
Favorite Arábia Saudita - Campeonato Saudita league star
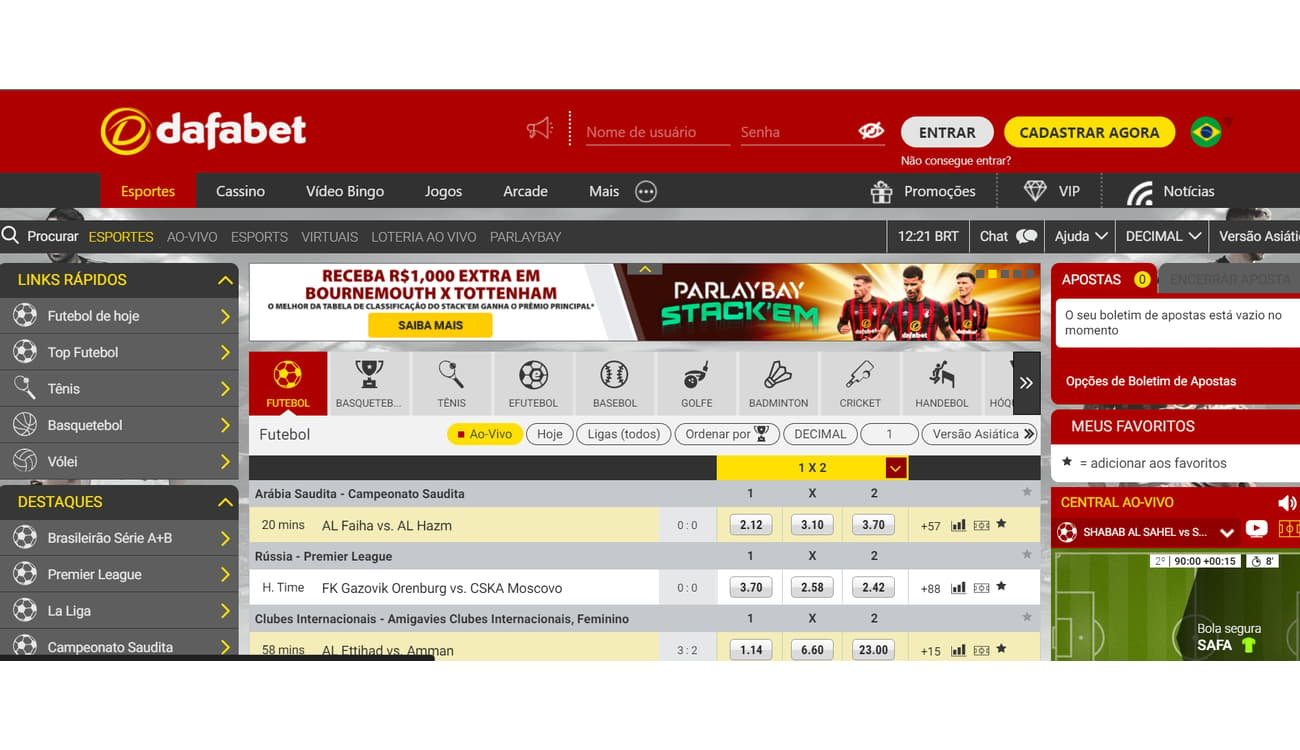1026,492
